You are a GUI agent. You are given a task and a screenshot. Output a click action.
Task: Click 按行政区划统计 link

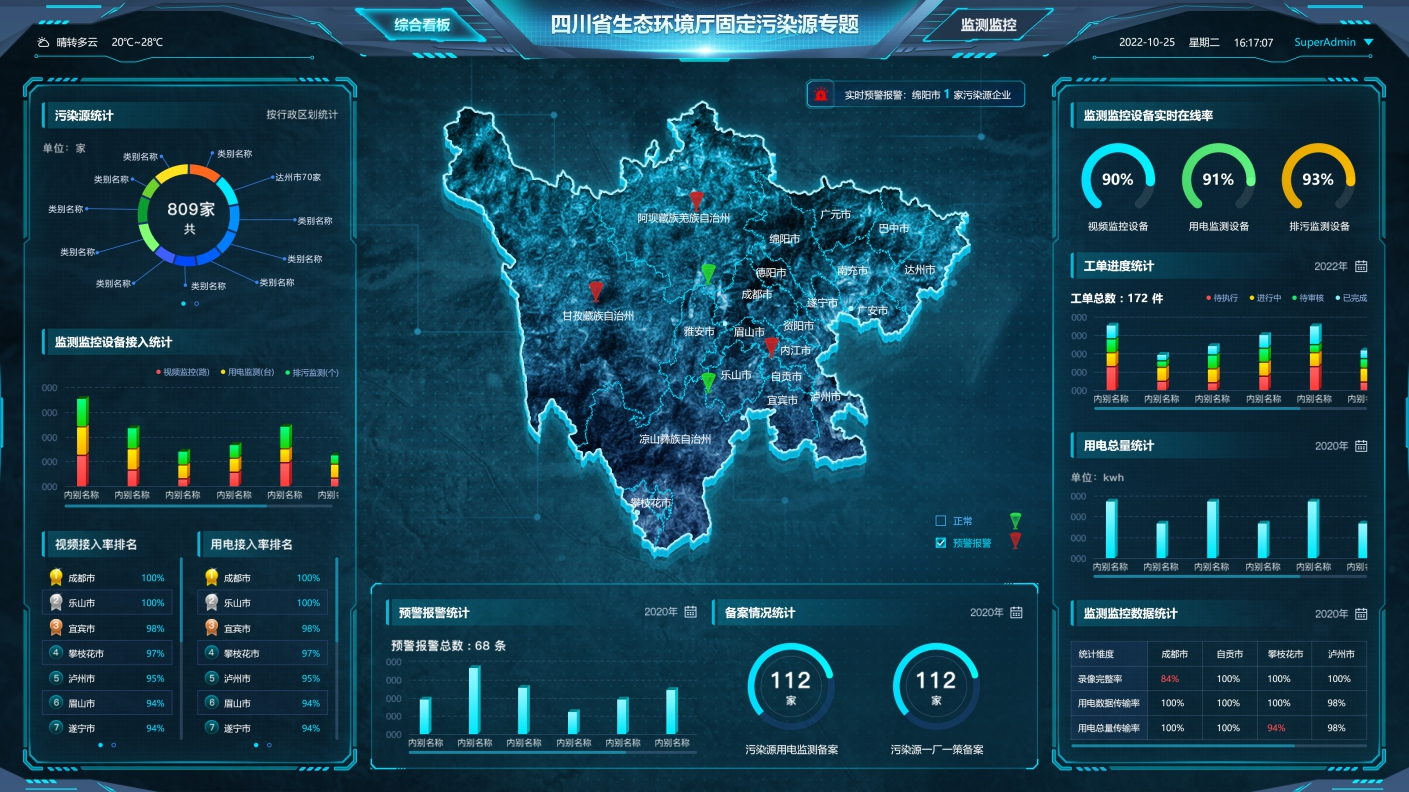tap(301, 115)
